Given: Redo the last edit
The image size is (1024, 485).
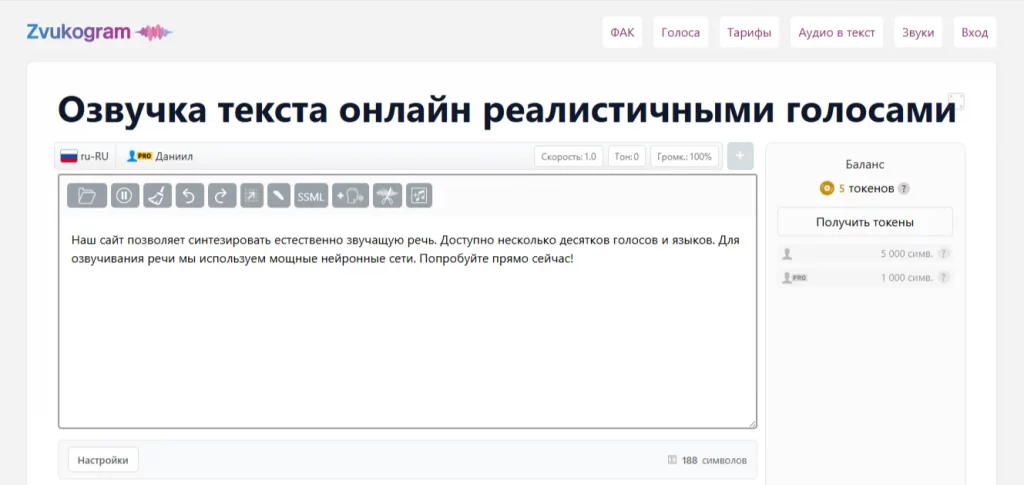Looking at the screenshot, I should pyautogui.click(x=222, y=195).
